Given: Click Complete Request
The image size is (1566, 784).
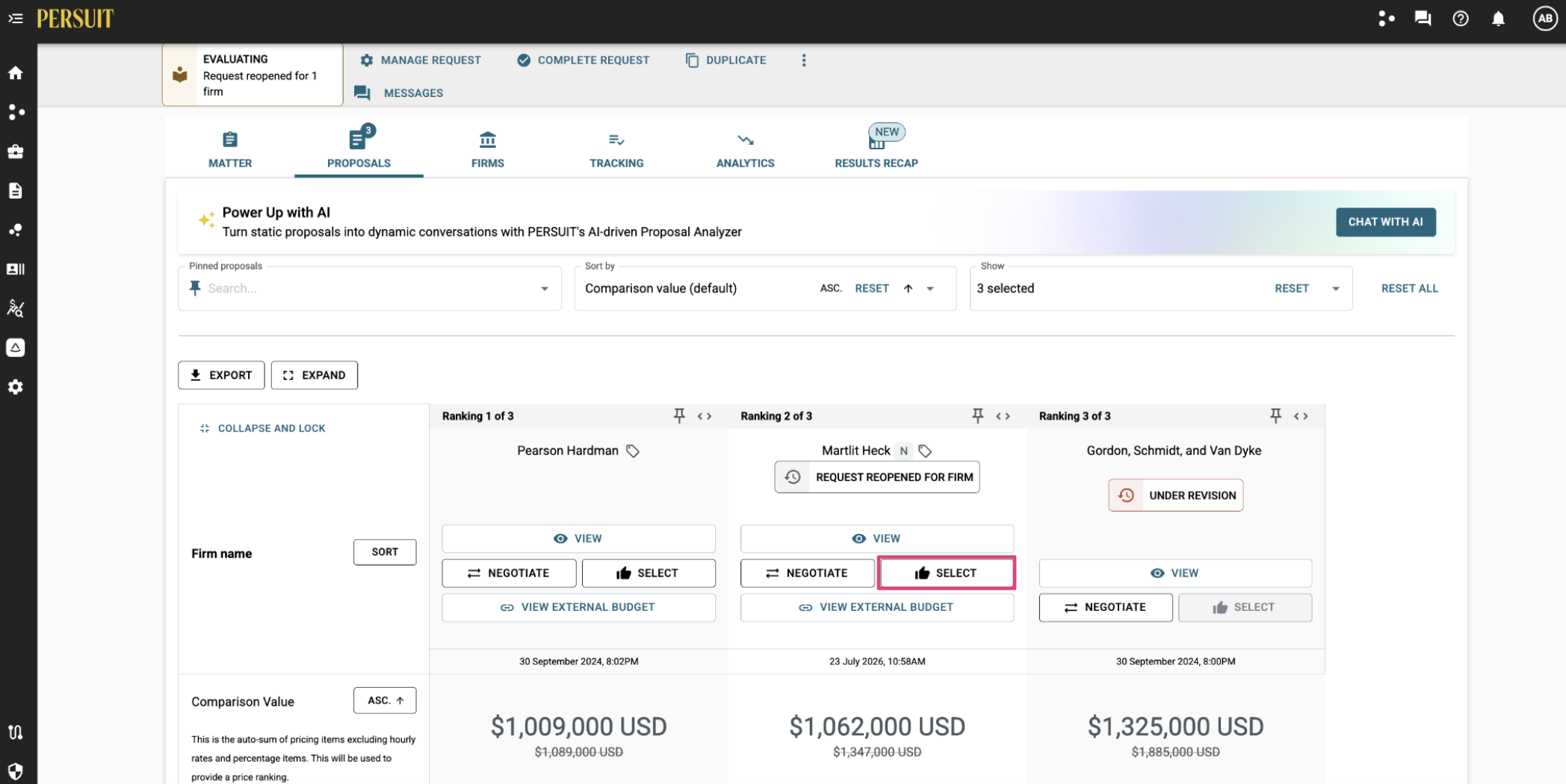Looking at the screenshot, I should (x=584, y=60).
